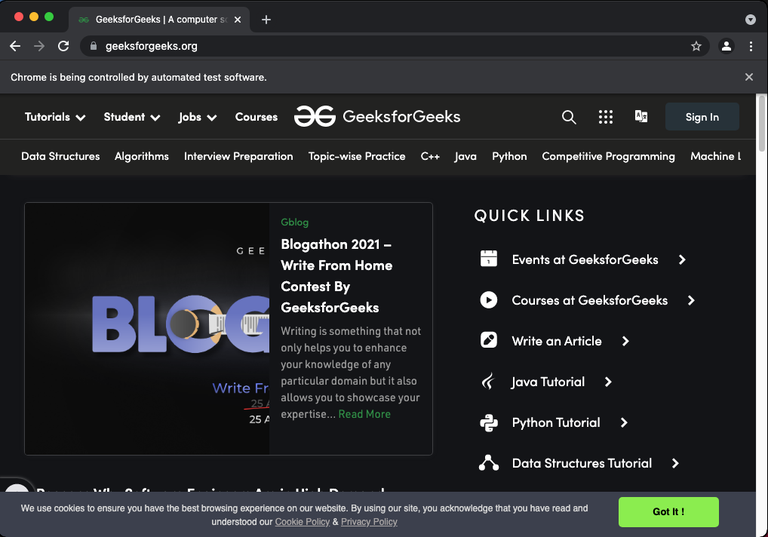Open the Java topic in the nav bar
The height and width of the screenshot is (537, 768).
tap(465, 156)
